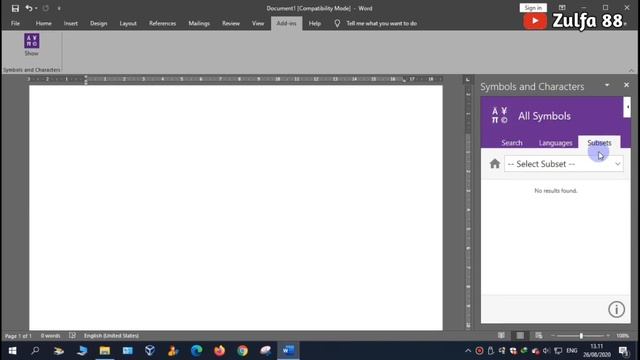Click the tab selector at ruler corner
The image size is (640, 360).
pyautogui.click(x=468, y=79)
